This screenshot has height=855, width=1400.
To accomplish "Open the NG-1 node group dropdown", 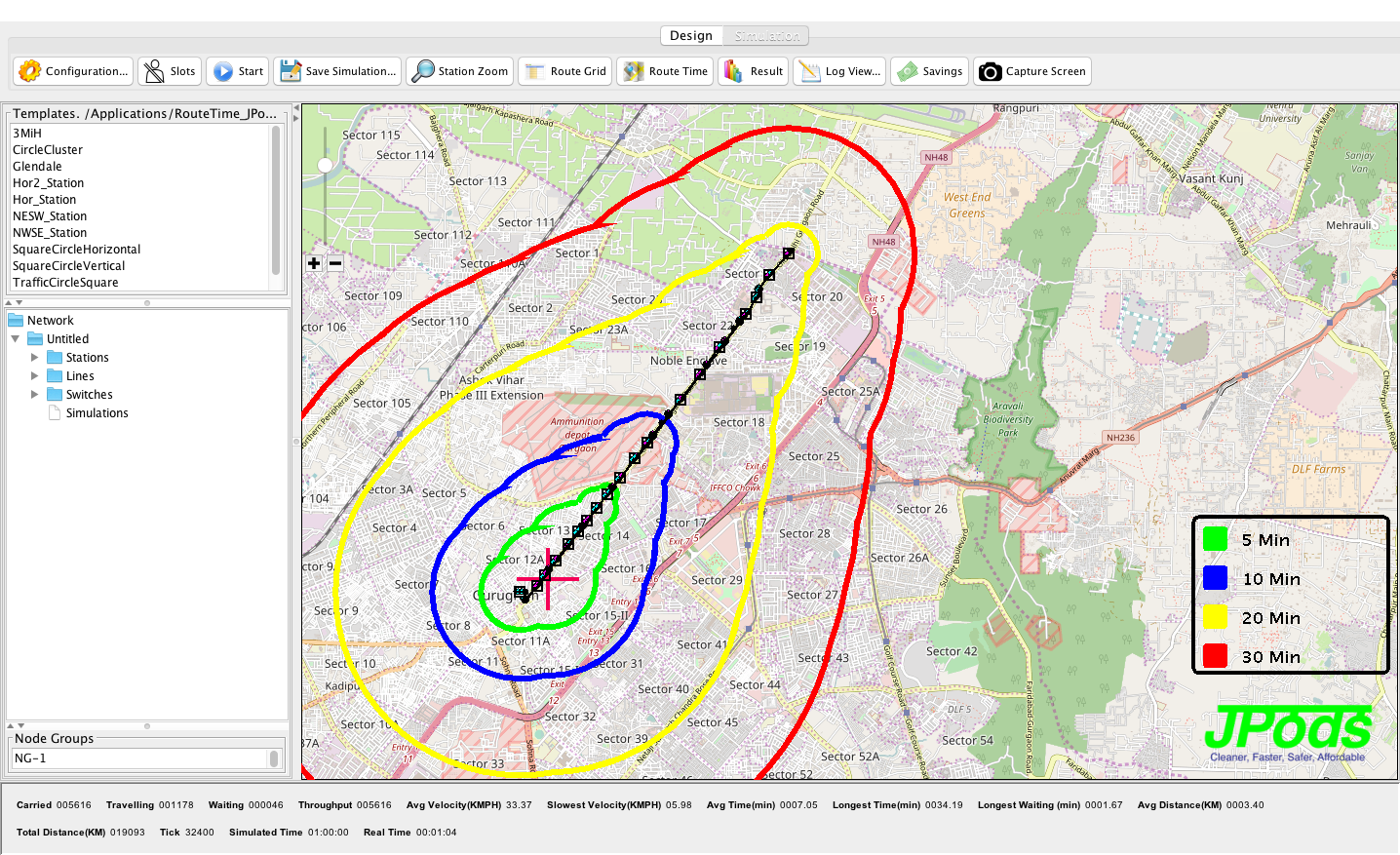I will click(274, 758).
